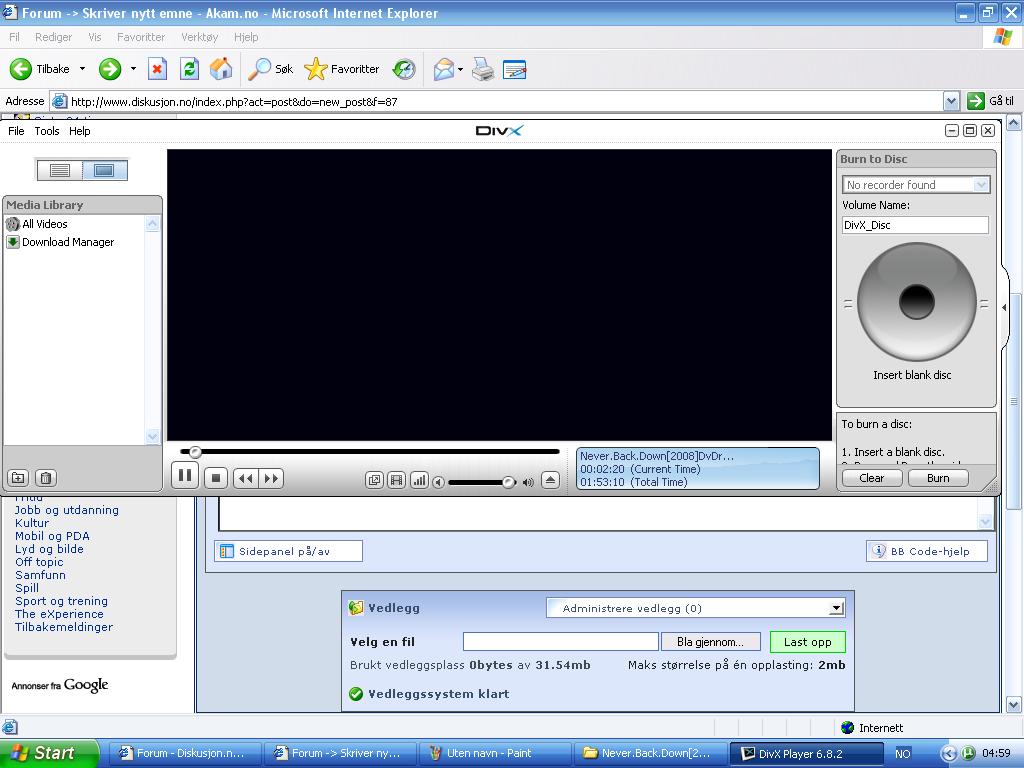
Task: Add new folder to Media Library
Action: point(18,478)
